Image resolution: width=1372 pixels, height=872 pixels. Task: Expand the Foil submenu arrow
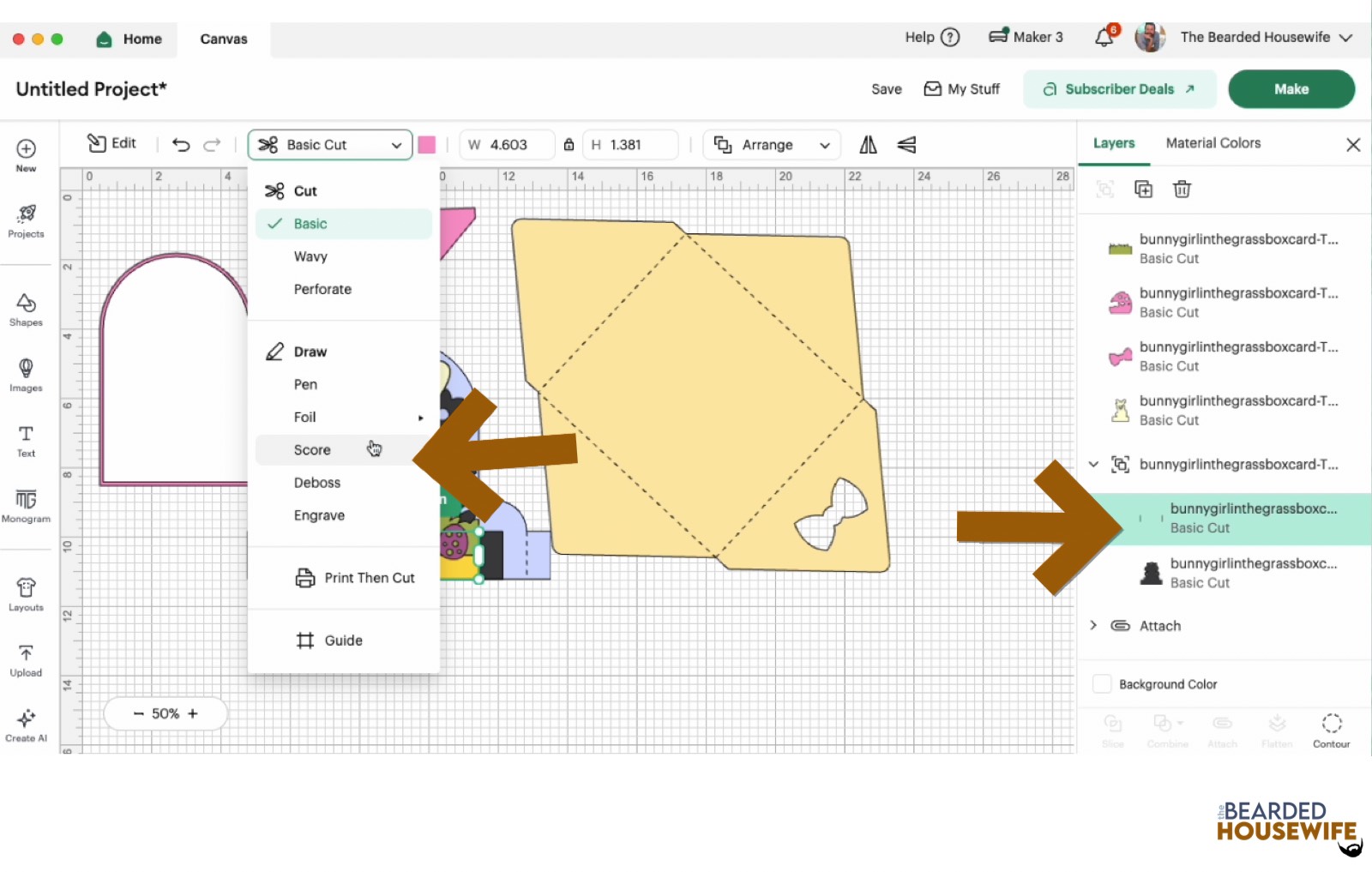(420, 418)
